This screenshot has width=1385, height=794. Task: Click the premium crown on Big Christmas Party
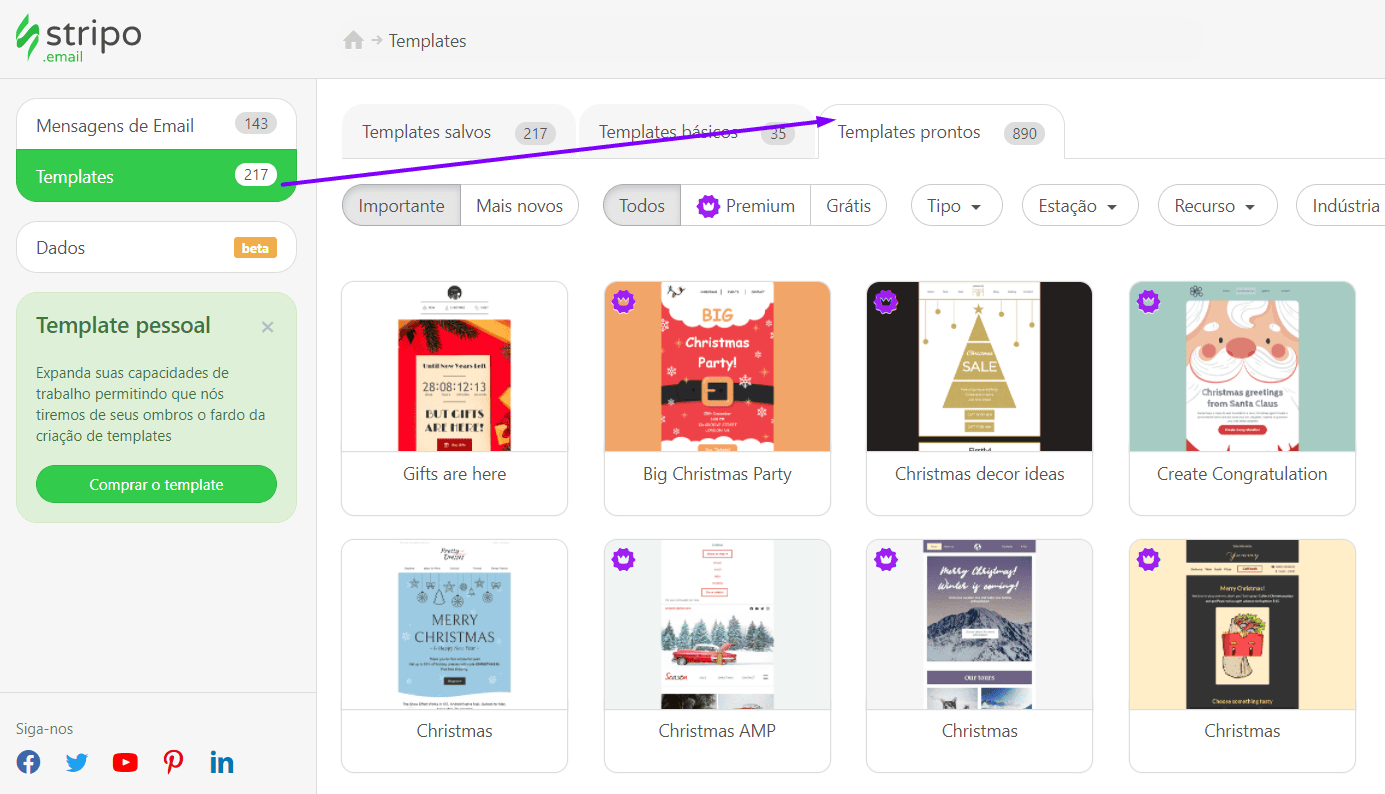[x=623, y=301]
